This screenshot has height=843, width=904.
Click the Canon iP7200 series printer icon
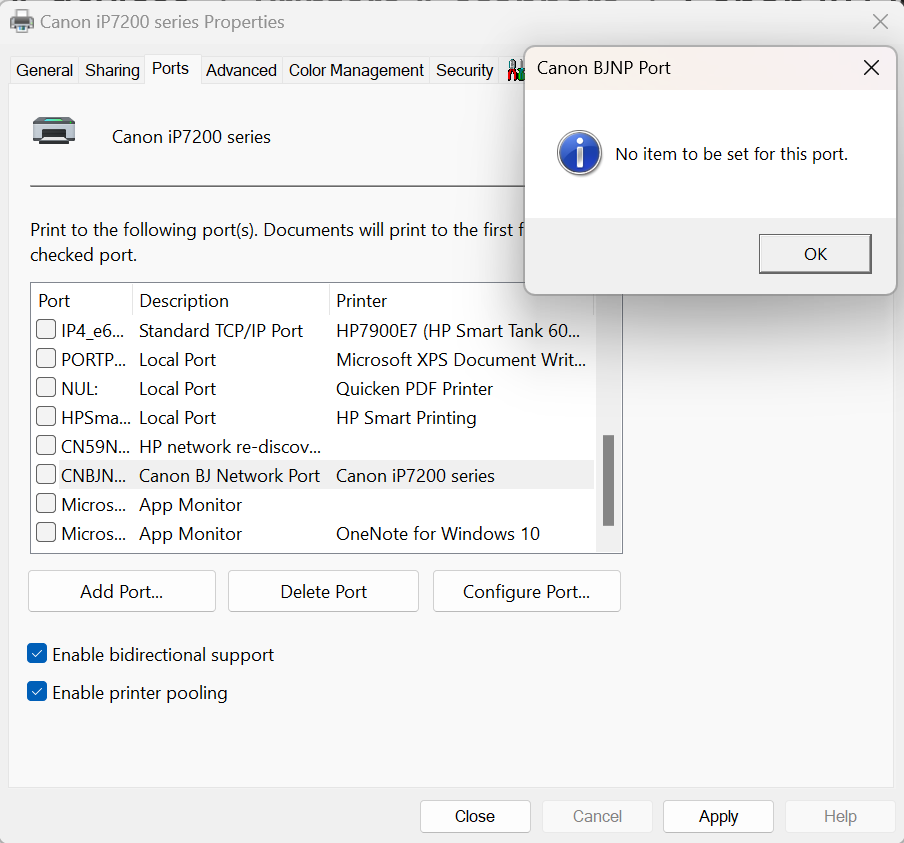tap(53, 131)
